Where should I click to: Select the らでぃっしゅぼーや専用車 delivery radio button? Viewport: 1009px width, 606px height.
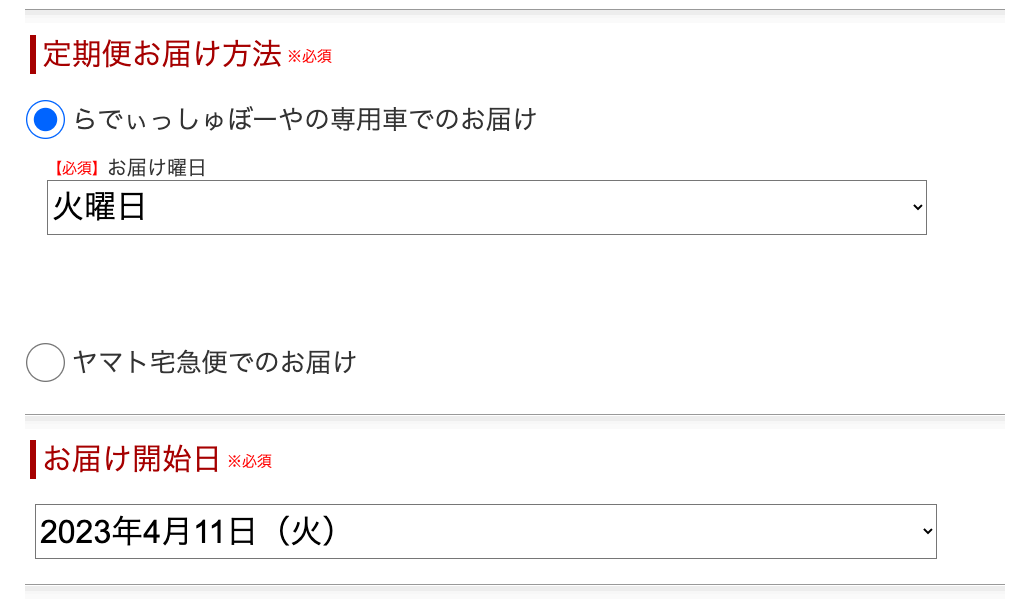(x=45, y=120)
